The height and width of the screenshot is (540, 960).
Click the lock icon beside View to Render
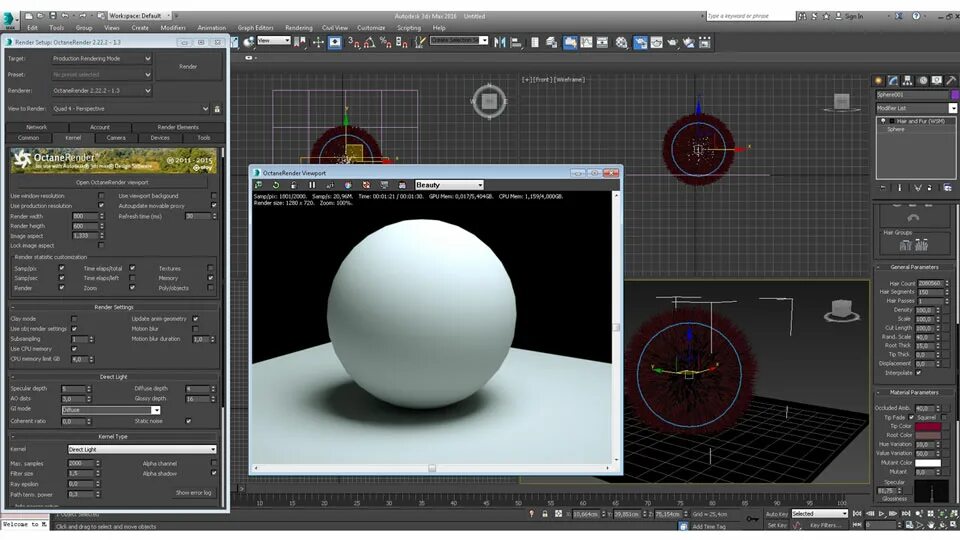tap(217, 109)
